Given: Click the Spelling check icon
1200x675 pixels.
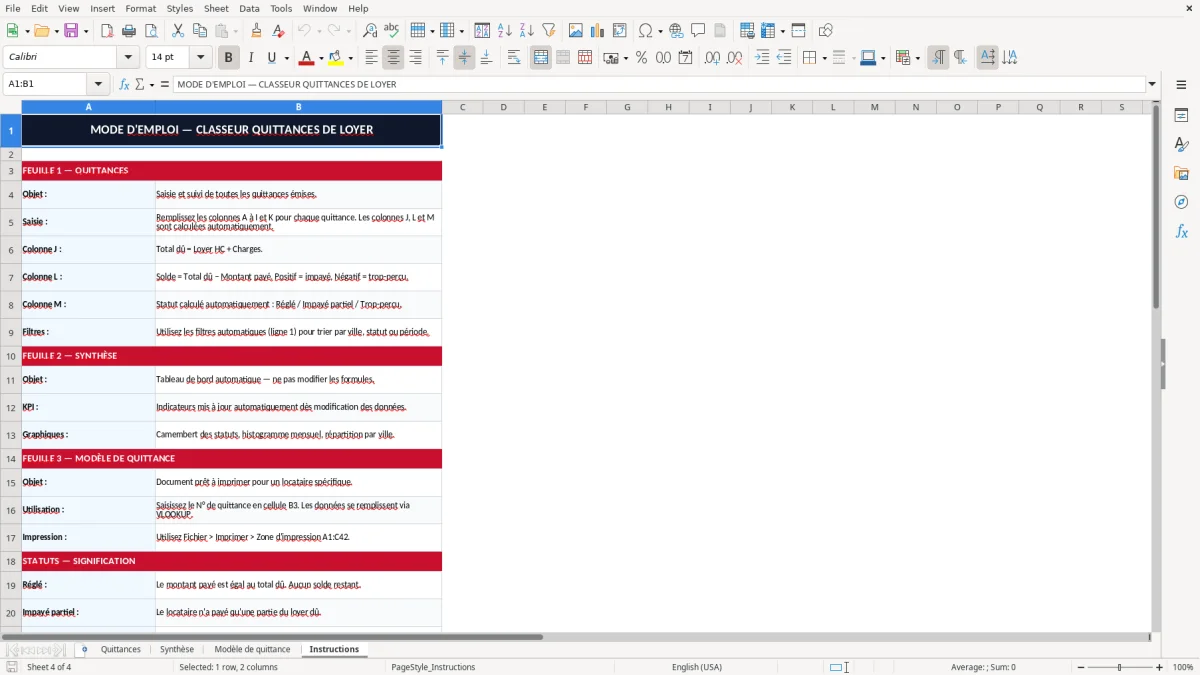Looking at the screenshot, I should point(392,31).
